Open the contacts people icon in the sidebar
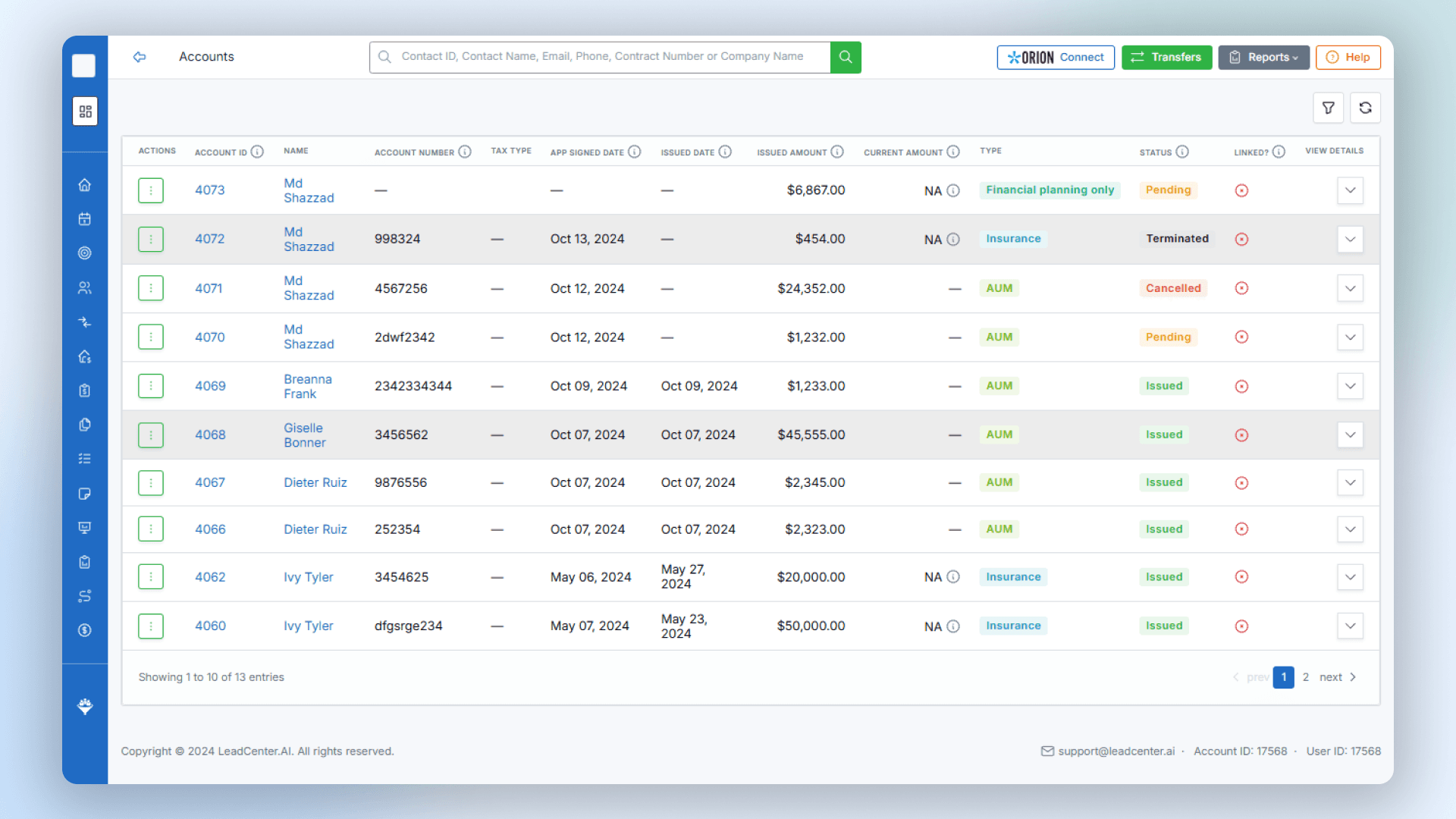The width and height of the screenshot is (1456, 819). 85,288
